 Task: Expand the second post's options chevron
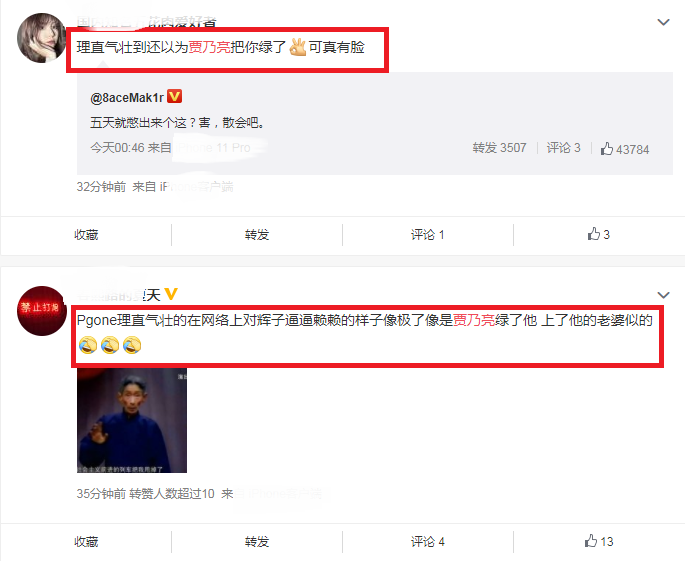click(x=663, y=295)
